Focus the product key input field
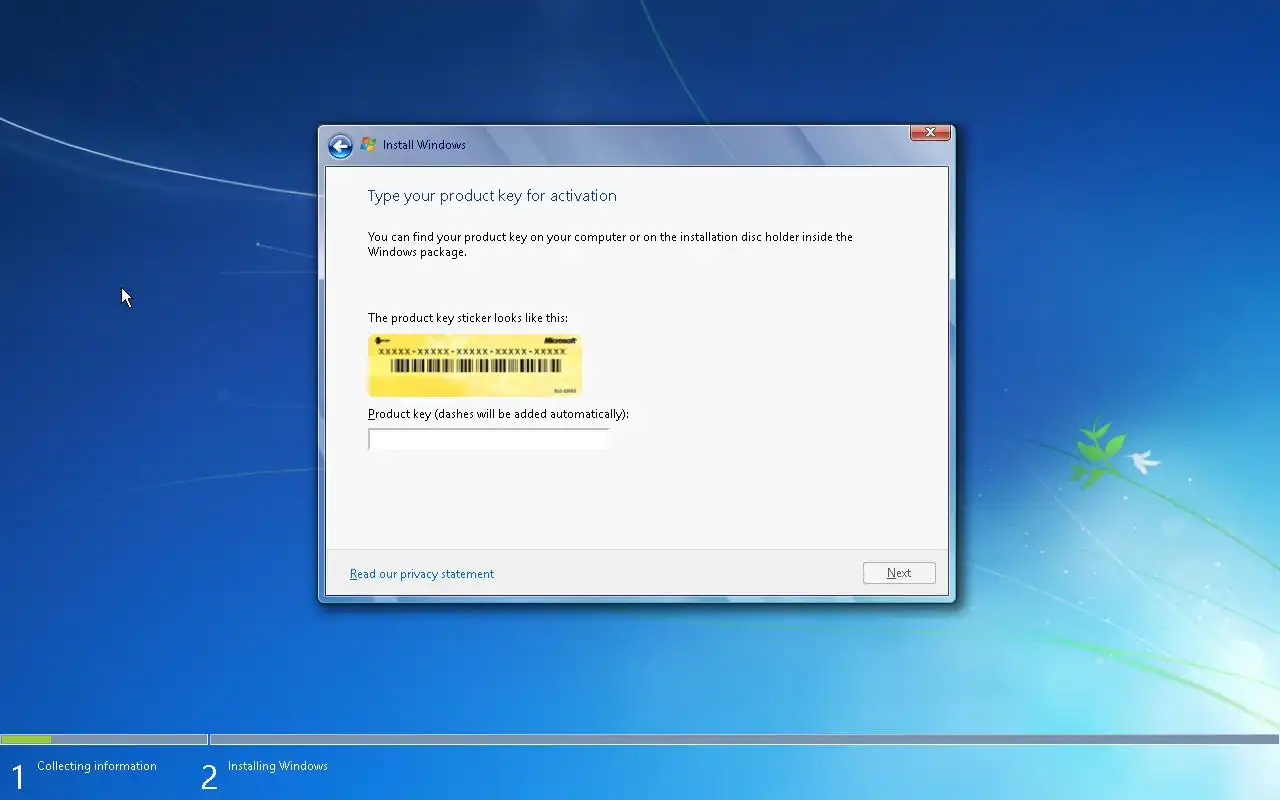 click(x=488, y=440)
